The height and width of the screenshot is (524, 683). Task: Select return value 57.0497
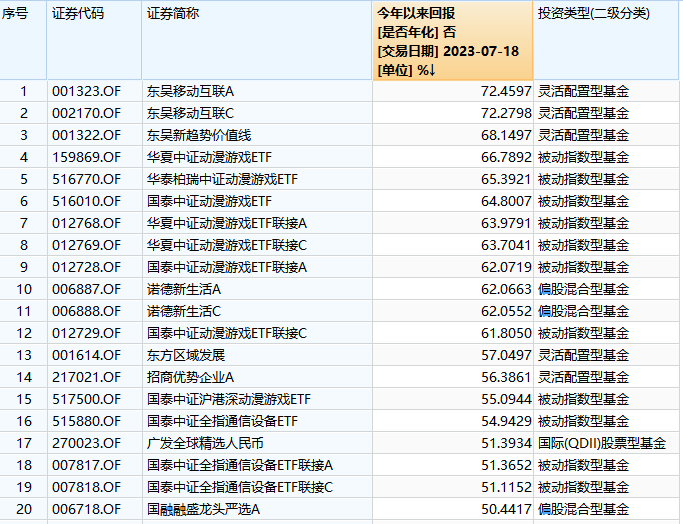point(506,355)
